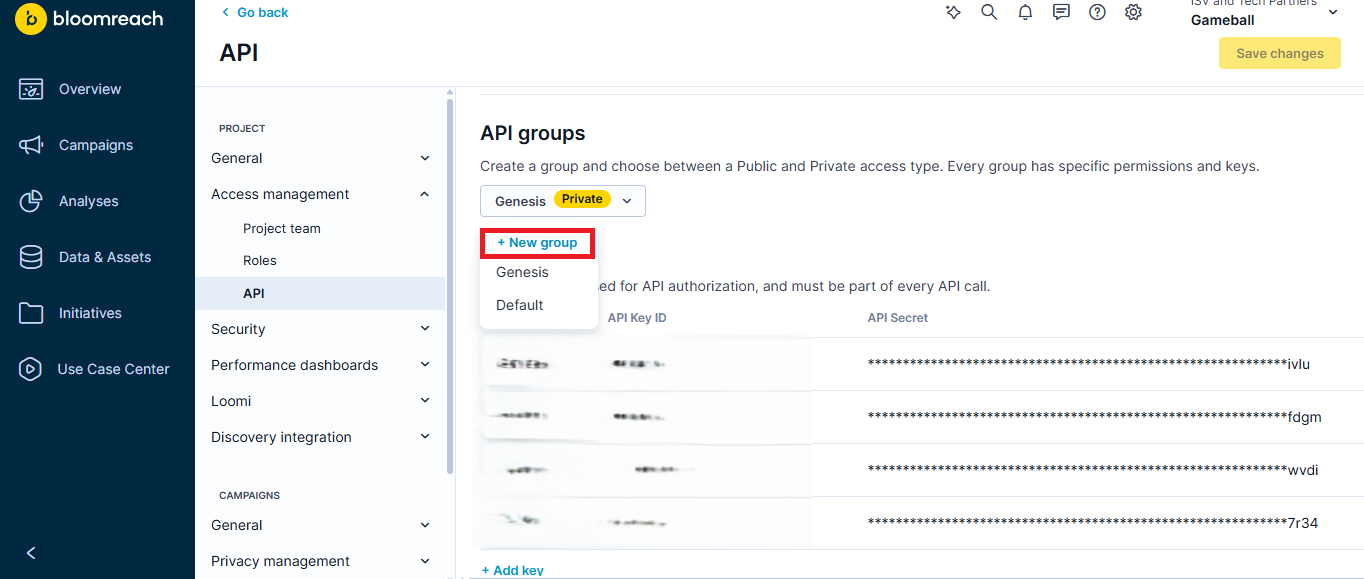Image resolution: width=1364 pixels, height=579 pixels.
Task: Create a New group
Action: pyautogui.click(x=537, y=242)
